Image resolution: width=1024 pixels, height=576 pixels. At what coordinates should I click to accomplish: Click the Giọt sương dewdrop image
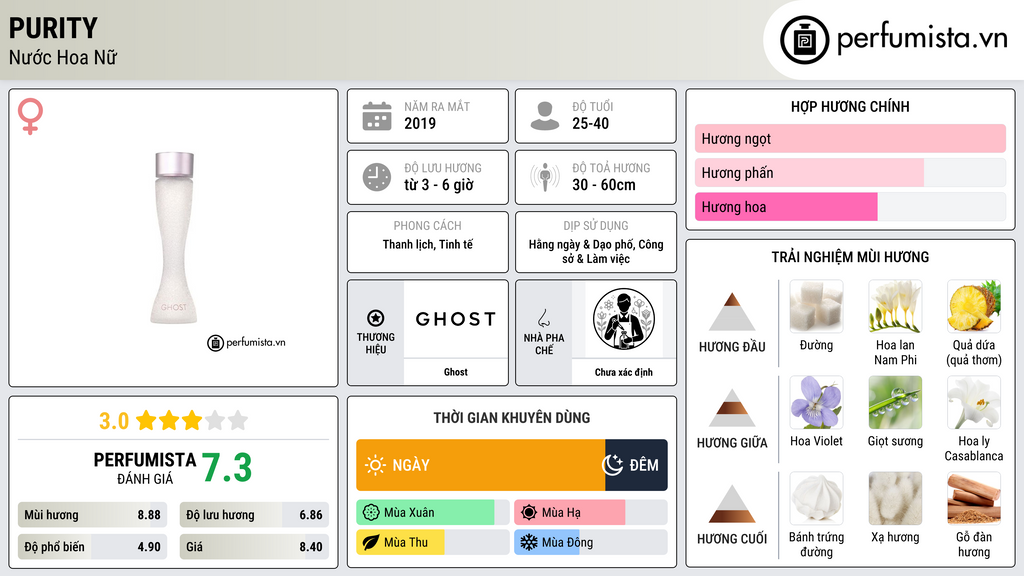(895, 402)
